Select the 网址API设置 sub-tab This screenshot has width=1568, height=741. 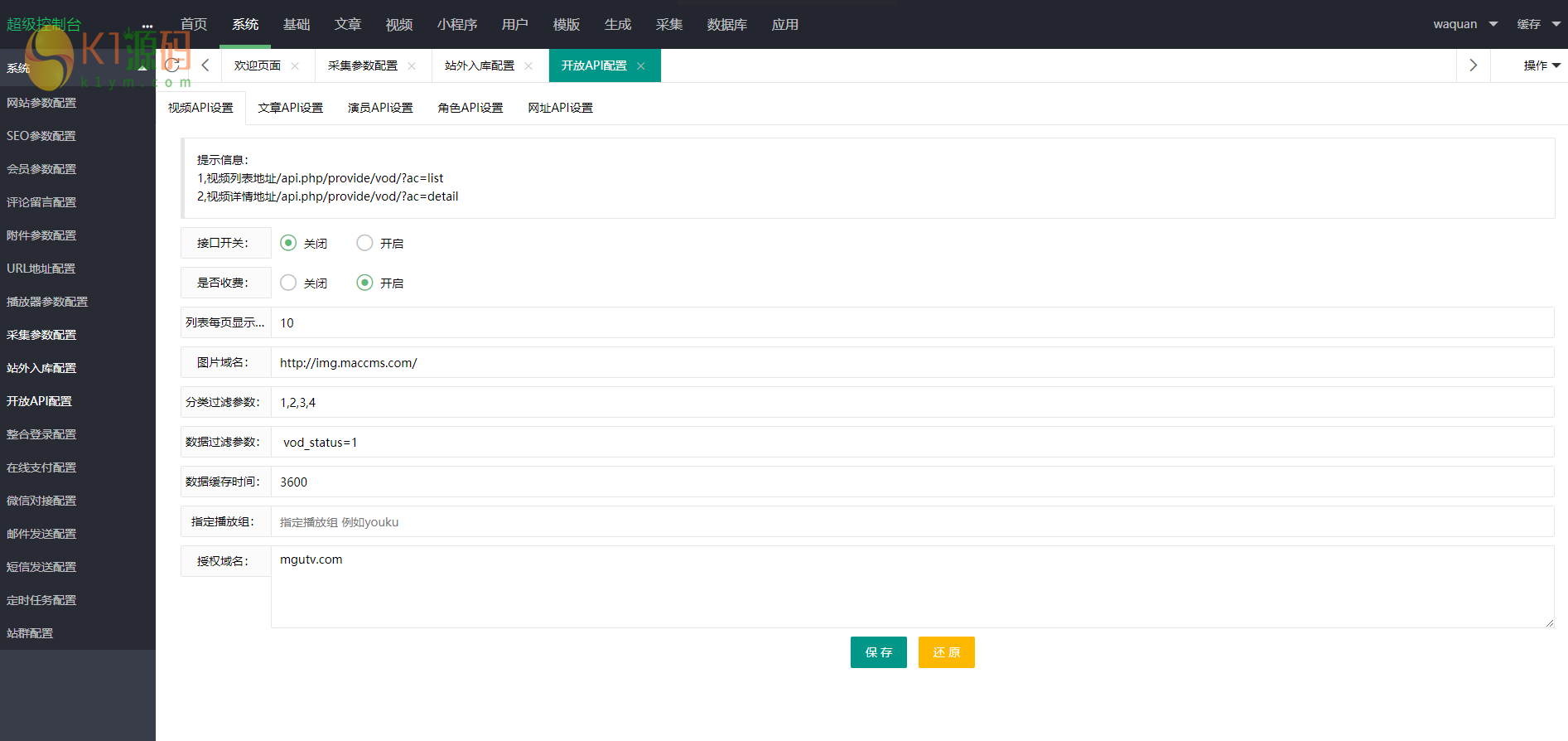[561, 108]
